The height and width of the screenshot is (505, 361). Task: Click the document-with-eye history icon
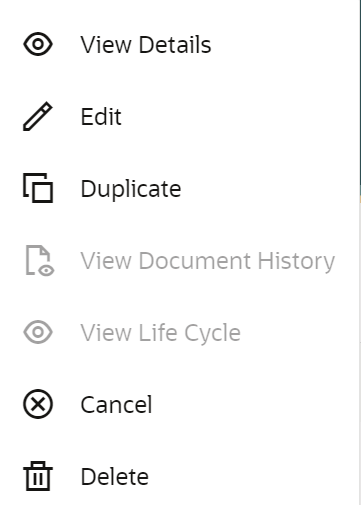[40, 261]
